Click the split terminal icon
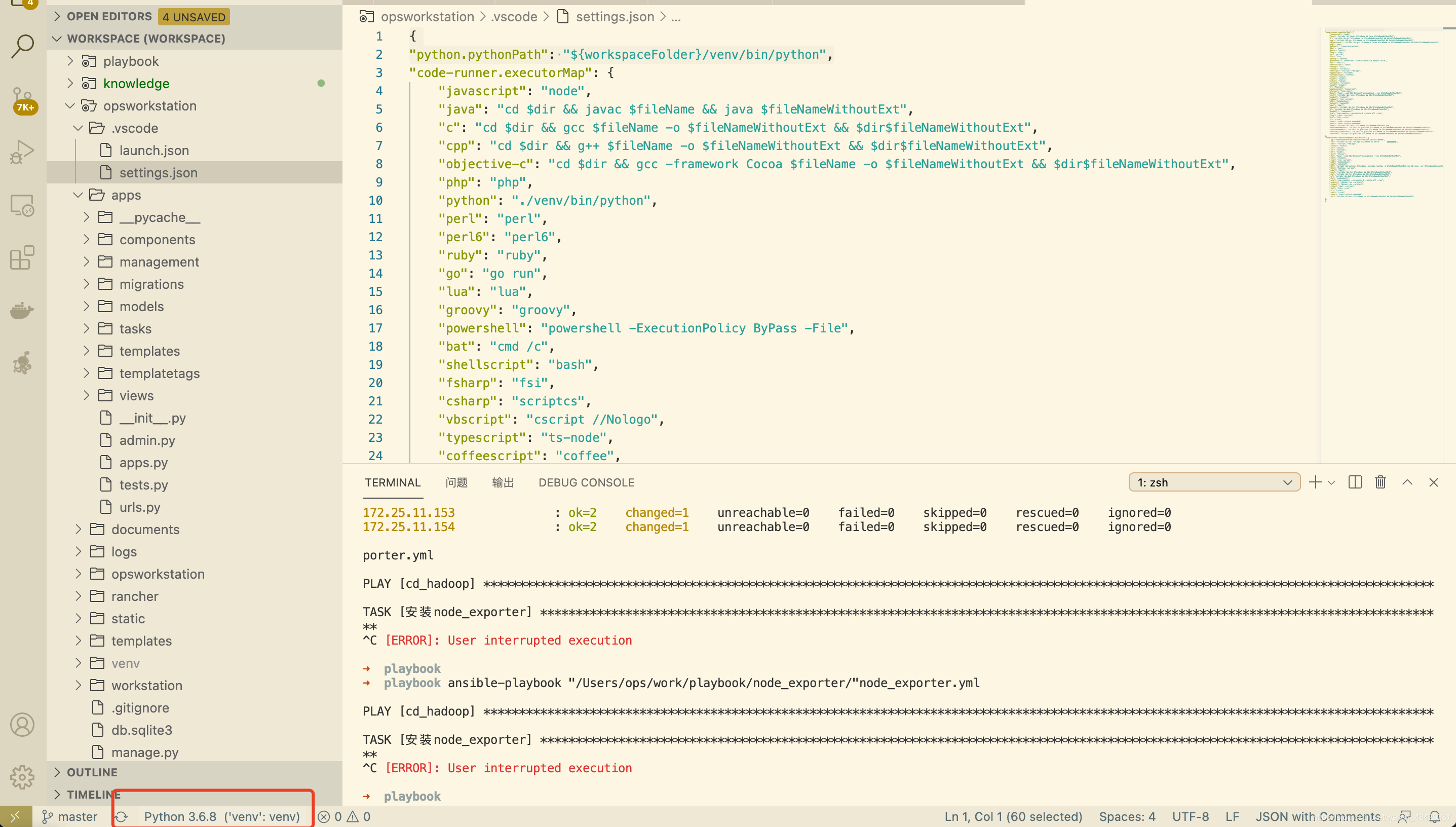This screenshot has width=1456, height=827. click(1354, 482)
